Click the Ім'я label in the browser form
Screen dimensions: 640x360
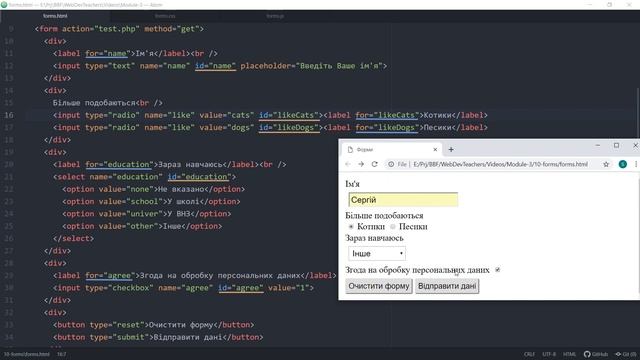click(x=352, y=184)
